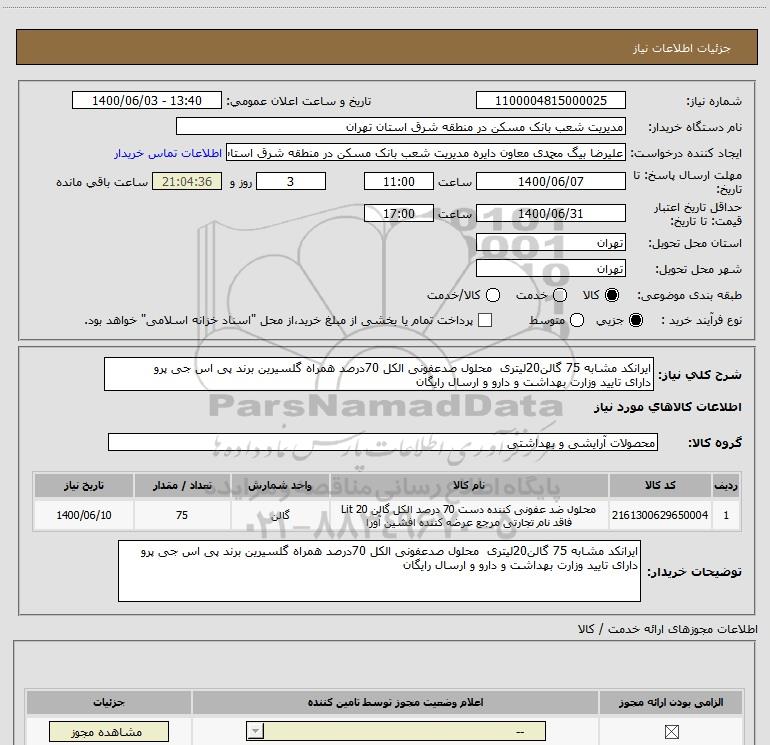Image resolution: width=770 pixels, height=745 pixels.
Task: Click the جزئیات column header in permits table
Action: [x=109, y=702]
